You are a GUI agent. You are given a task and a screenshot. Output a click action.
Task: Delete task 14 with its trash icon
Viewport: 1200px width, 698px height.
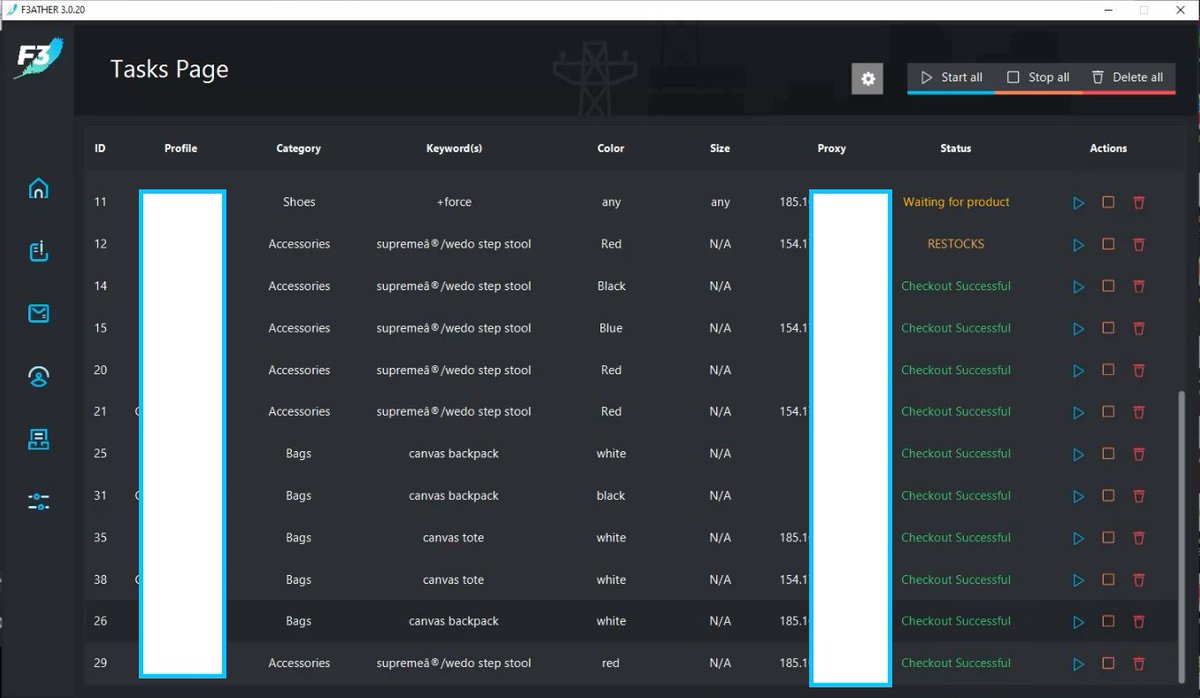[1138, 287]
